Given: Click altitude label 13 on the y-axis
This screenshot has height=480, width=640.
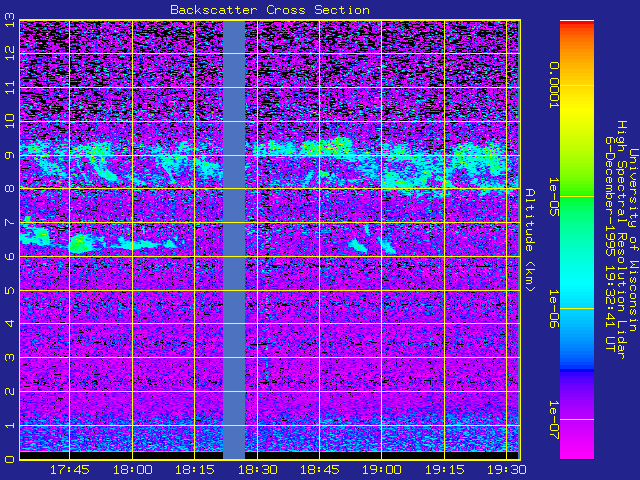Looking at the screenshot, I should (9, 20).
